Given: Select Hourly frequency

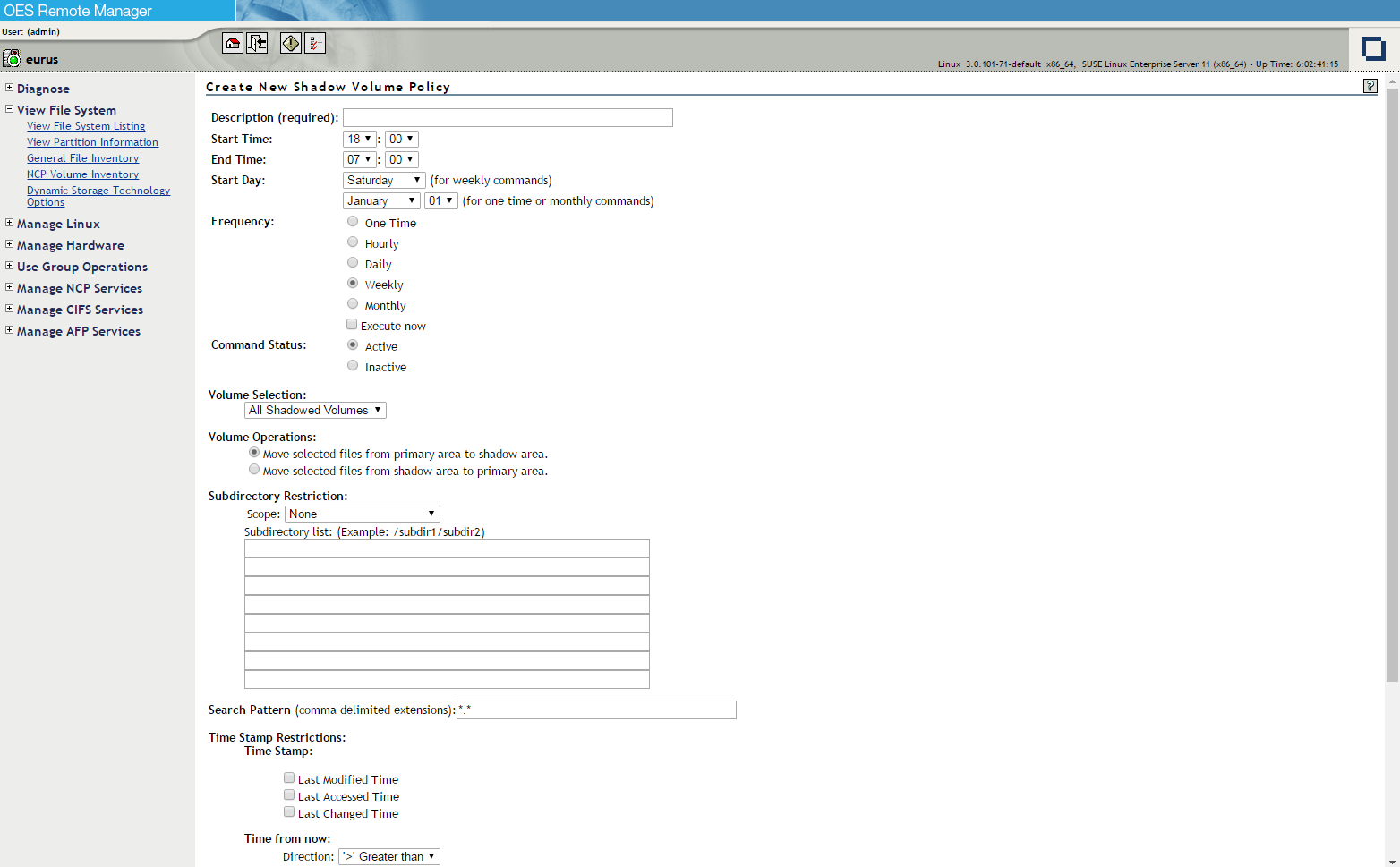Looking at the screenshot, I should pos(353,242).
